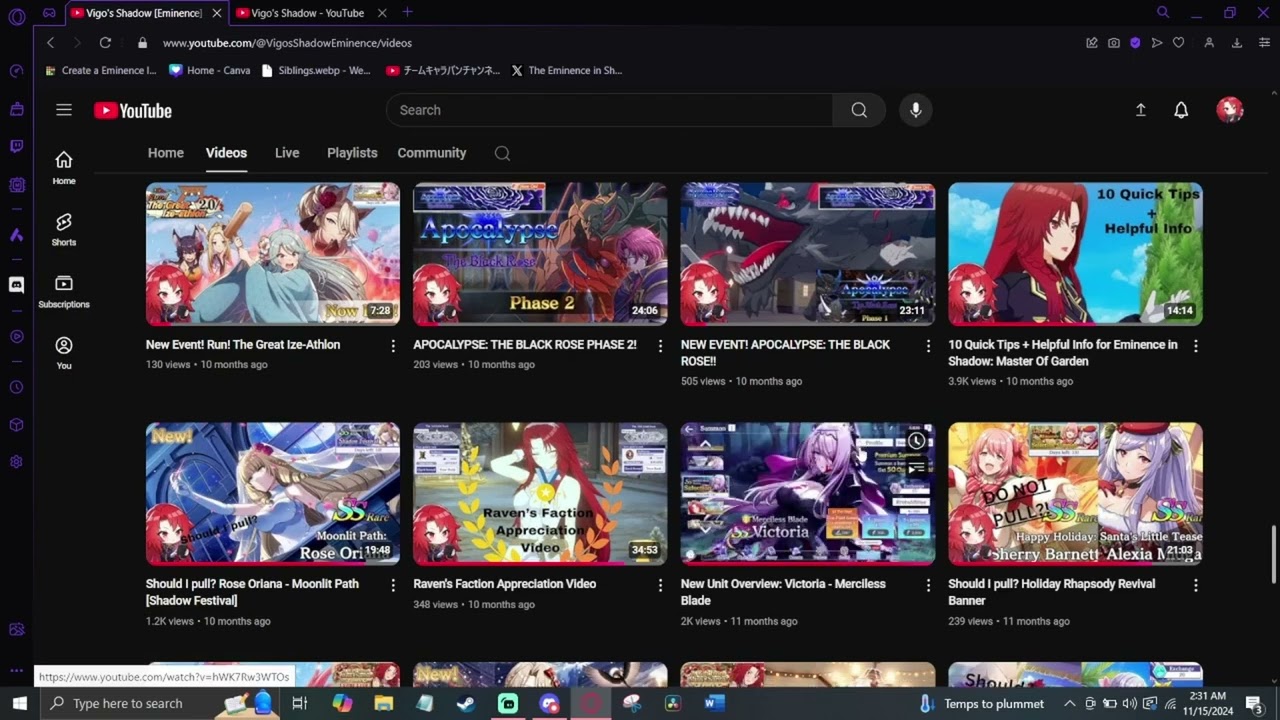Open options for Great Ize-Athlon video
Screen dimensions: 1280x720
(x=392, y=346)
